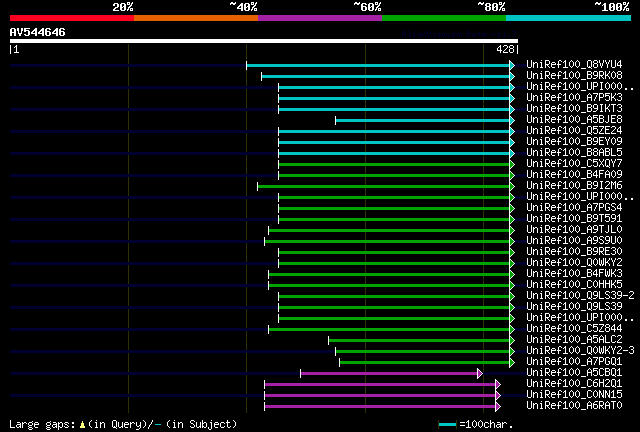Select the UniRef100_A7PGQ1 label
This screenshot has height=432, width=640.
pos(574,361)
